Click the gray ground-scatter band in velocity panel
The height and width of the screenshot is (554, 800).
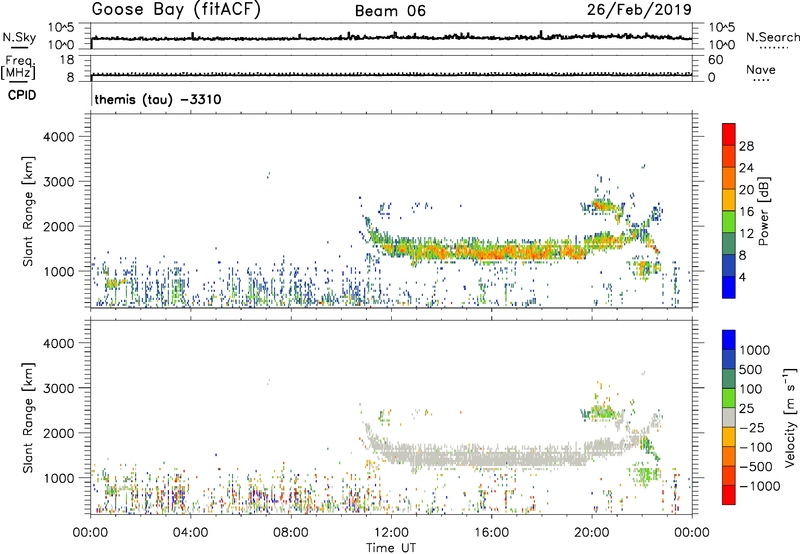coord(485,456)
